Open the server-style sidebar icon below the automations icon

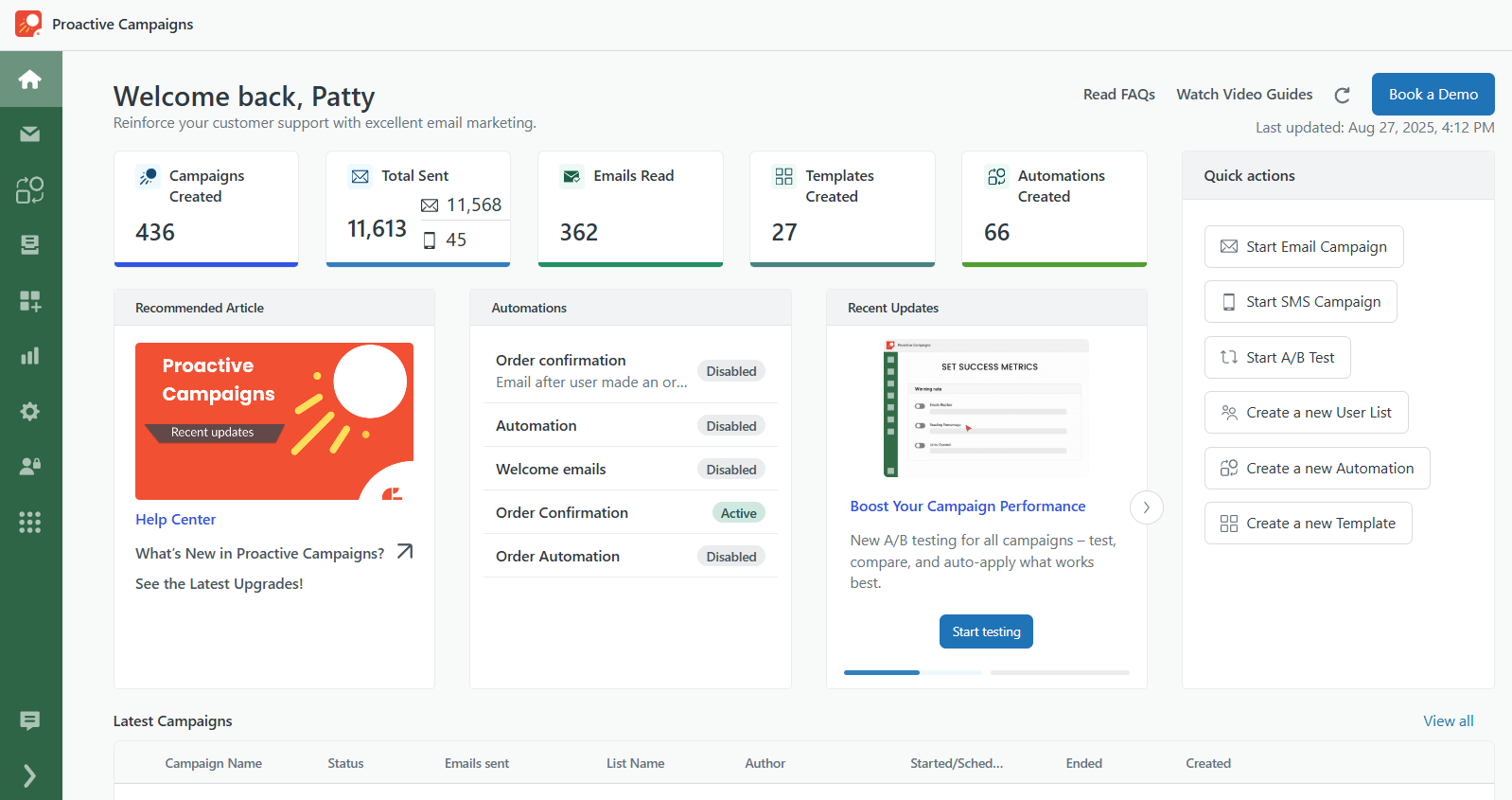point(30,245)
